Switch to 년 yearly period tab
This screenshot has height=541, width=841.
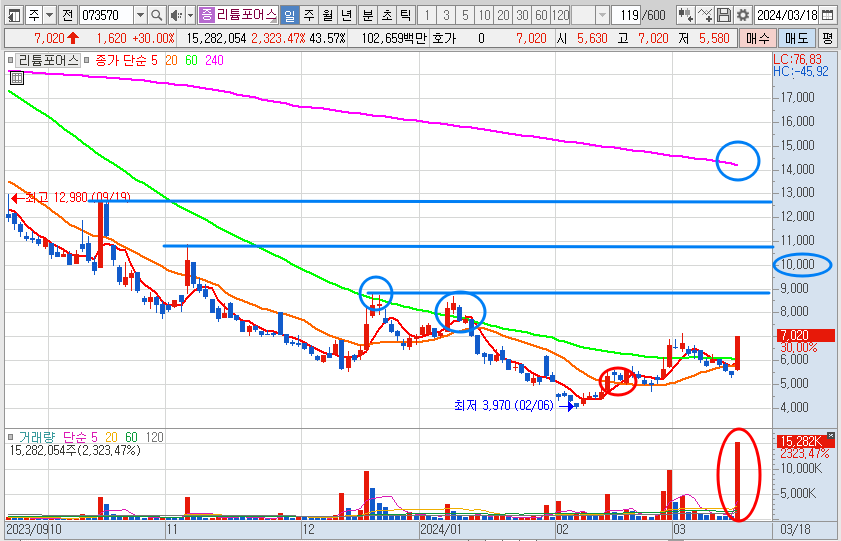[347, 15]
